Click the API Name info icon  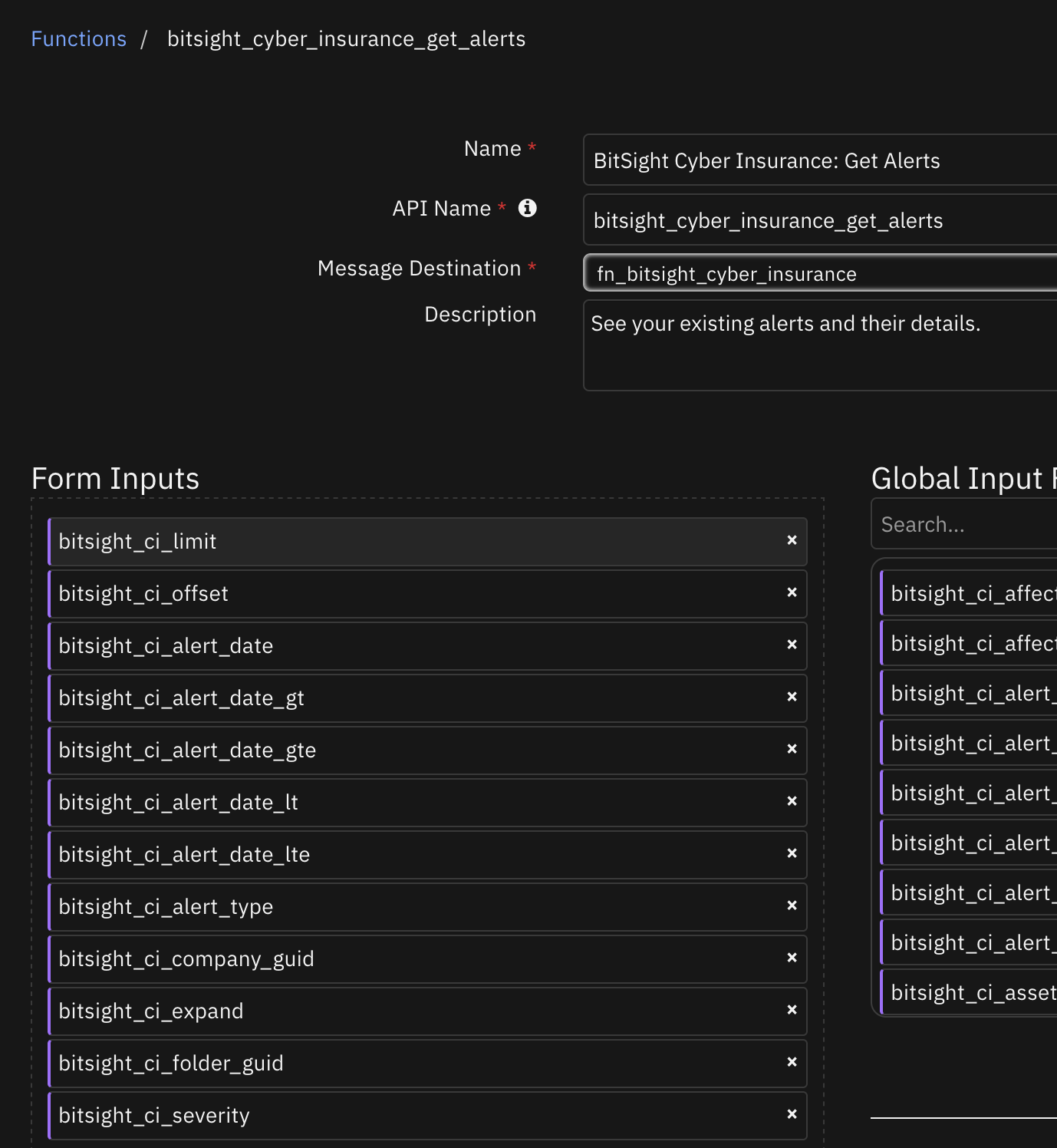[x=528, y=208]
